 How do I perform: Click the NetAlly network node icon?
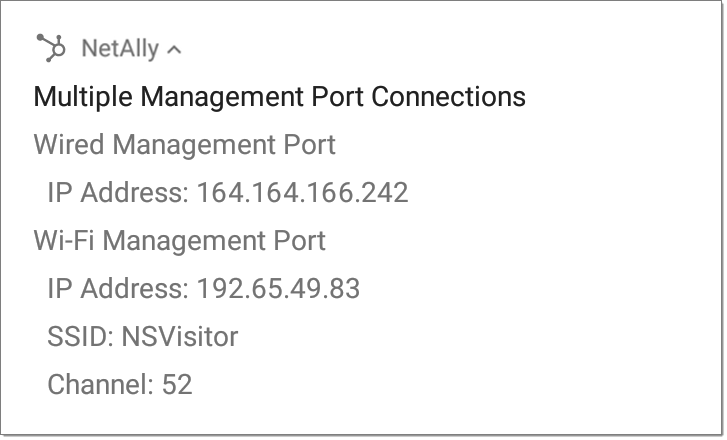pyautogui.click(x=51, y=48)
